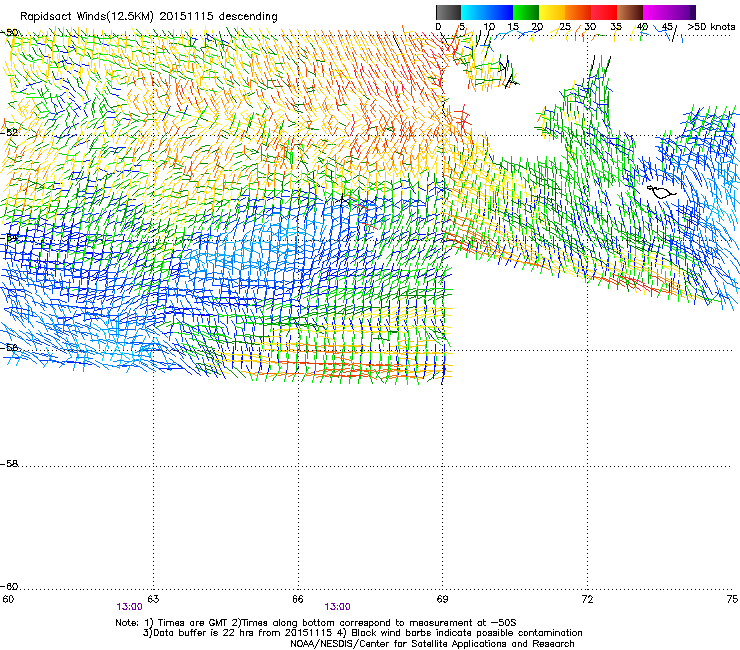Click the '15' value on the speed scale

[513, 27]
